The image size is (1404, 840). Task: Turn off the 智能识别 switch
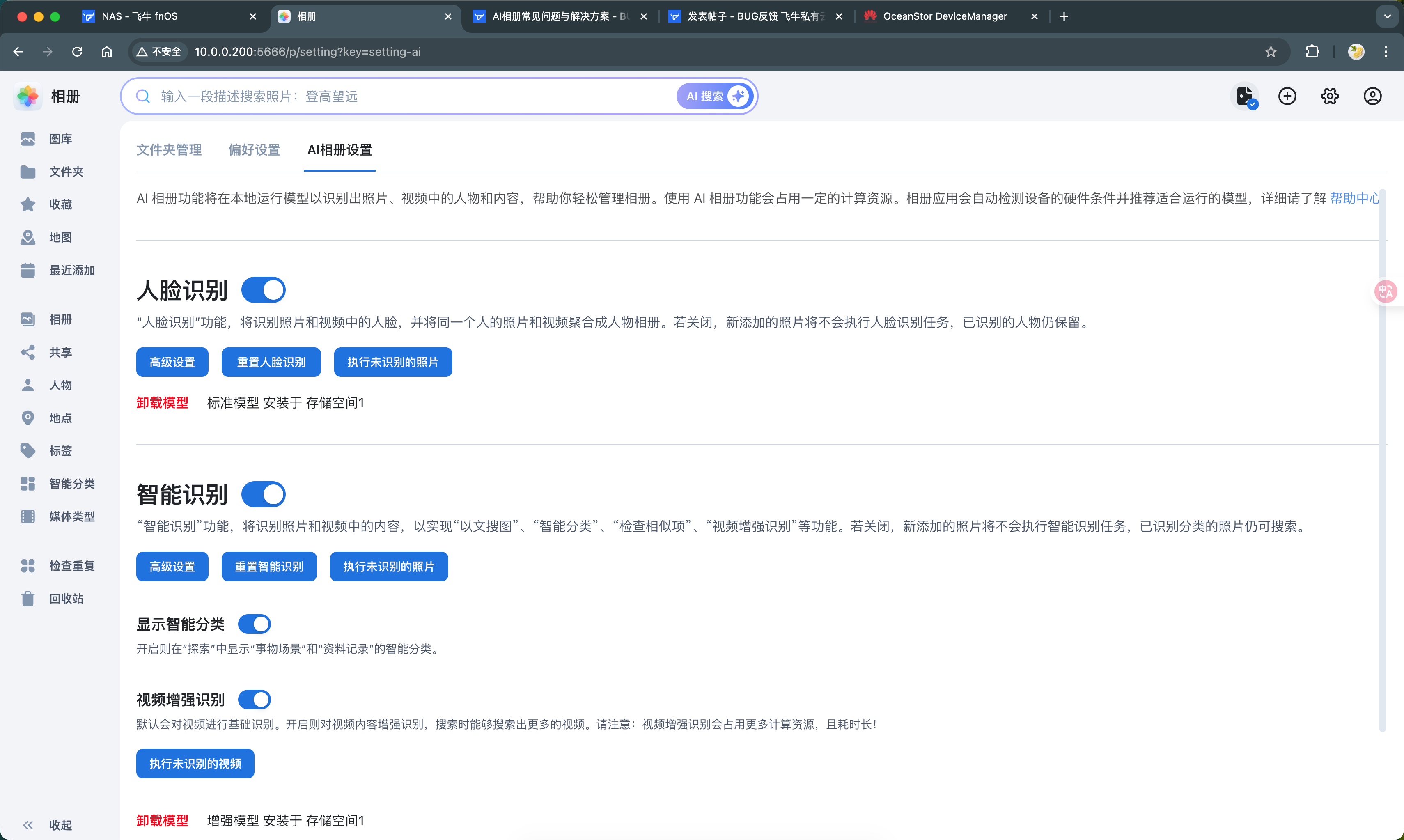click(263, 494)
